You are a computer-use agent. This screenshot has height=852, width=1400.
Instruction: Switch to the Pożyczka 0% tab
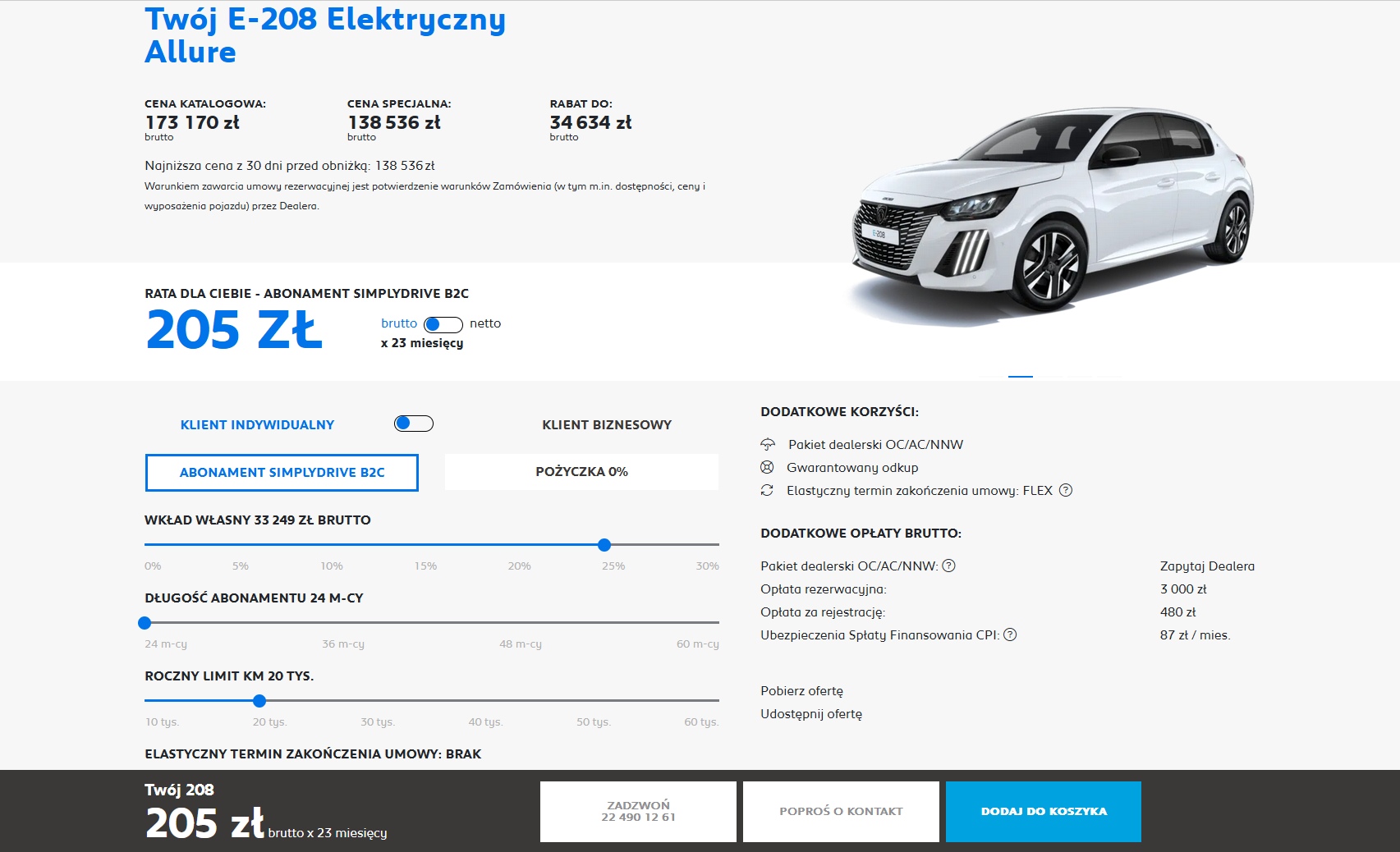[x=581, y=472]
